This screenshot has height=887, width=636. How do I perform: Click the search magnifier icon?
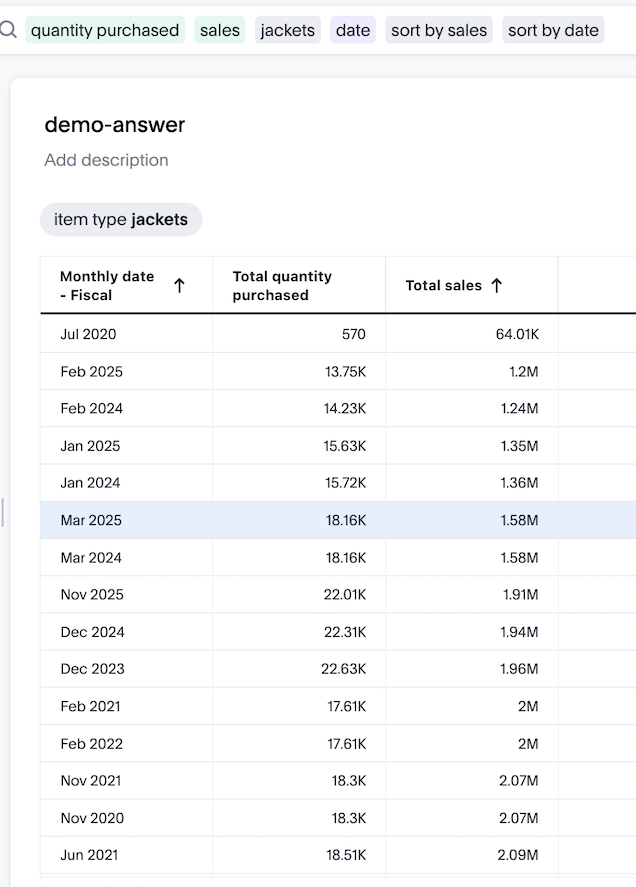8,30
